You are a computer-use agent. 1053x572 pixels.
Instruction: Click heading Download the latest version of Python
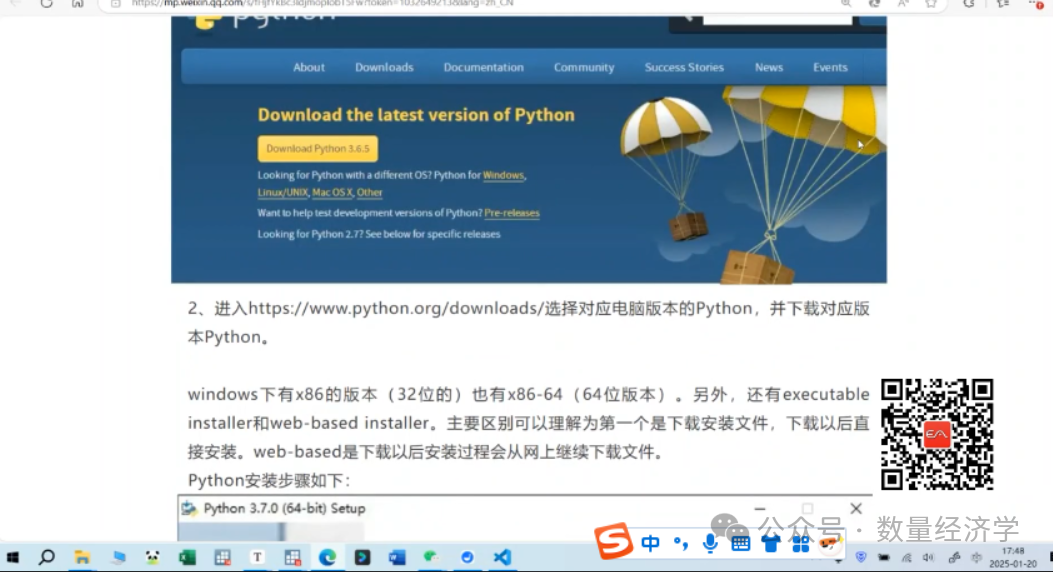[x=416, y=115]
